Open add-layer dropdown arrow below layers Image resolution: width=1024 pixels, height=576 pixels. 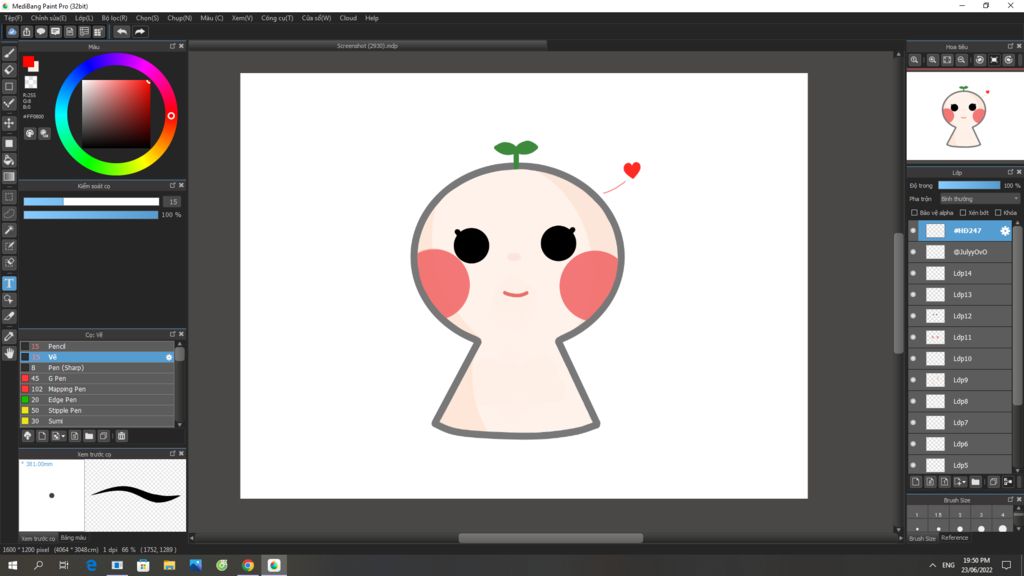pos(963,483)
